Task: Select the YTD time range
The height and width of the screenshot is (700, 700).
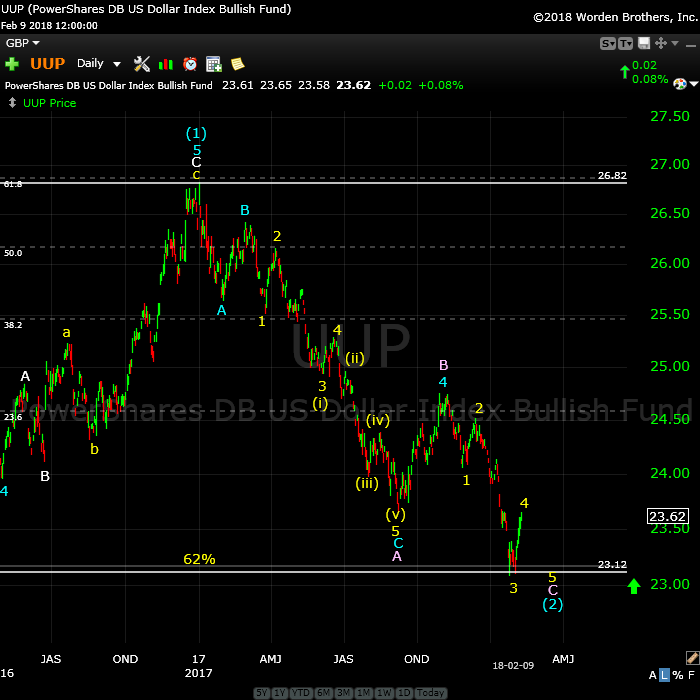Action: point(300,693)
